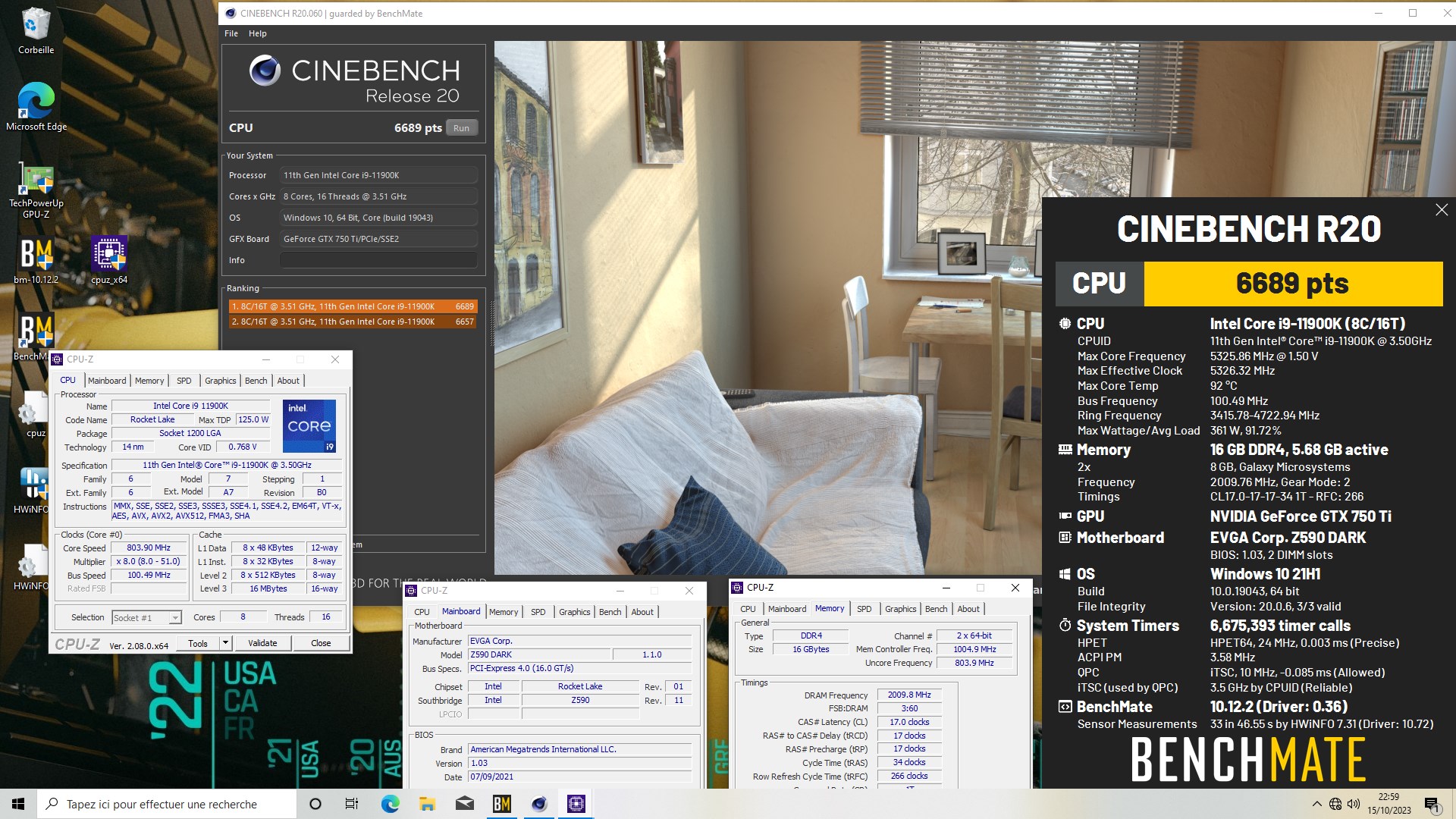
Task: Open Graphics tab in middle CPU-Z window
Action: pos(575,612)
